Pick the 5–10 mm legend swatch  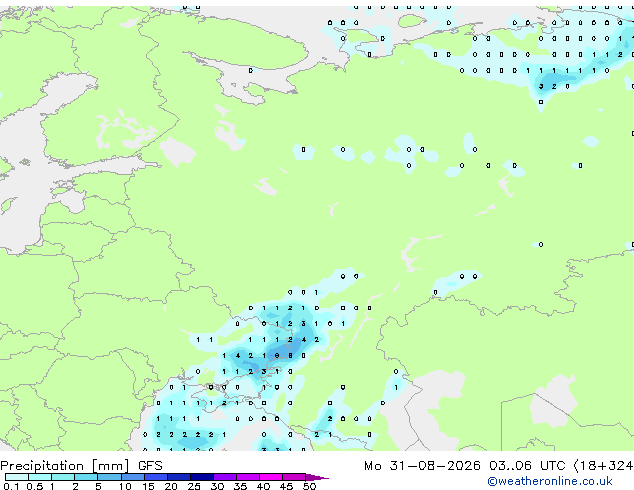point(110,477)
